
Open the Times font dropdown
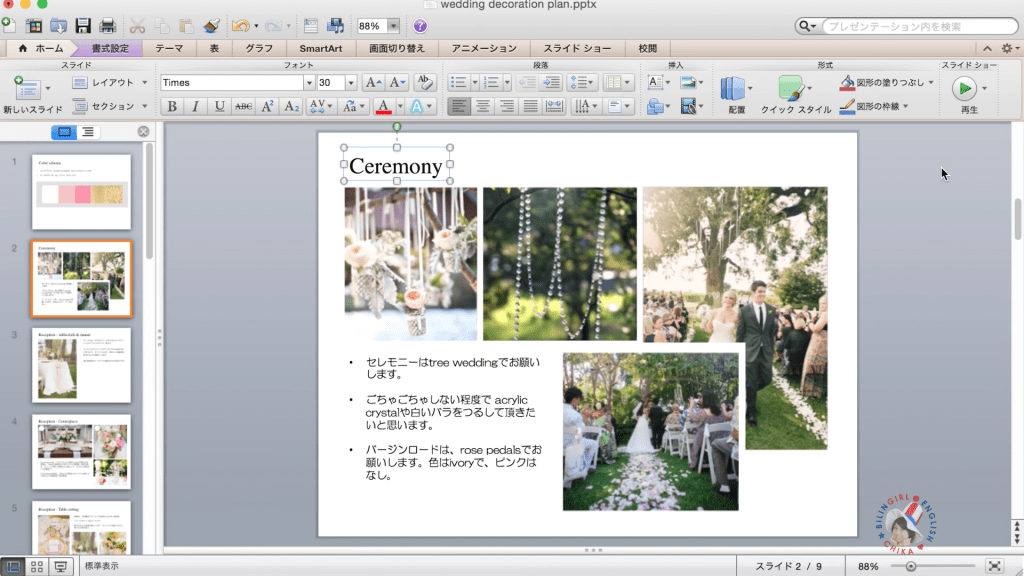pyautogui.click(x=310, y=82)
